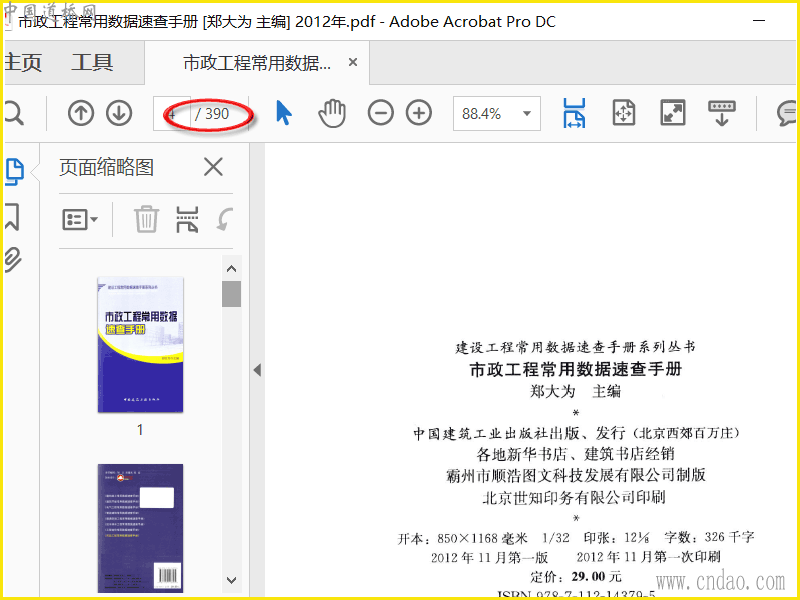The image size is (800, 600).
Task: Click the 页面缩略图 panel title
Action: point(106,167)
